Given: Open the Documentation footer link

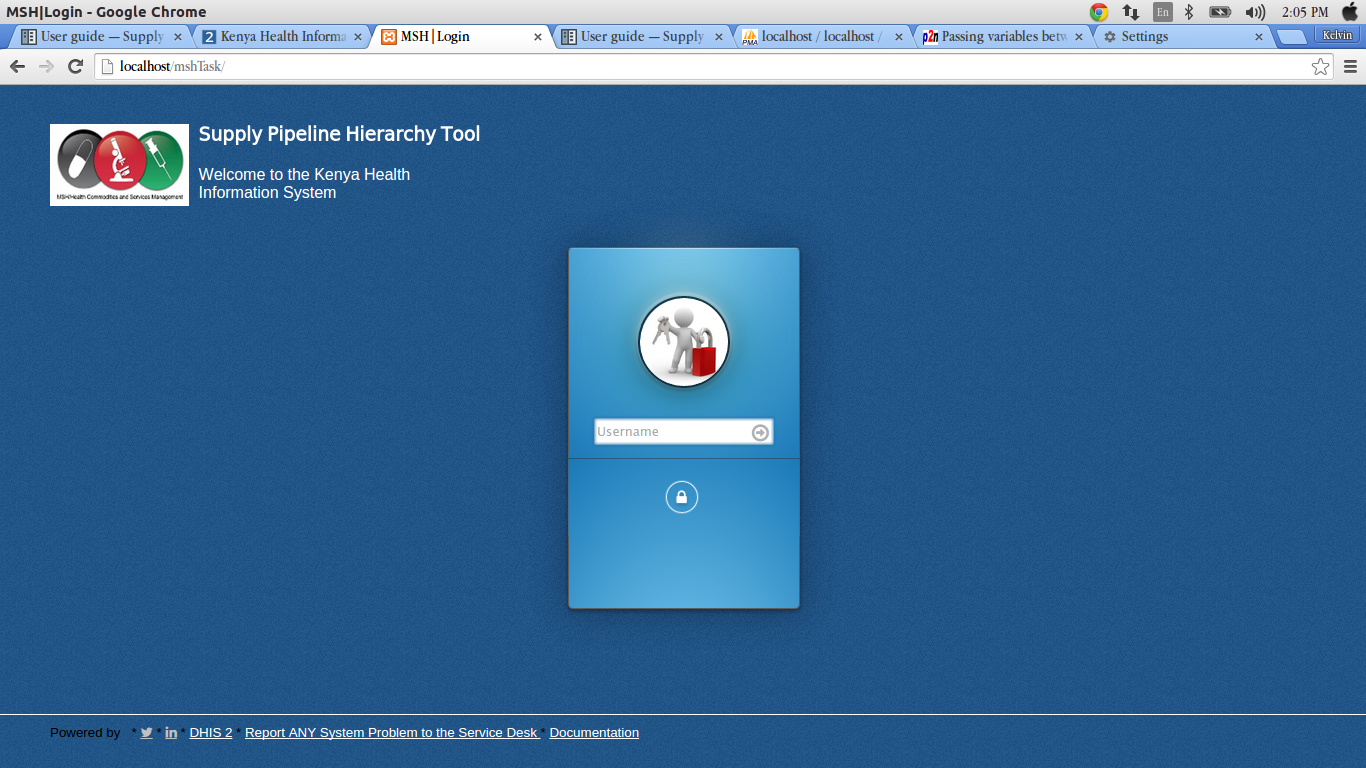Looking at the screenshot, I should (594, 733).
